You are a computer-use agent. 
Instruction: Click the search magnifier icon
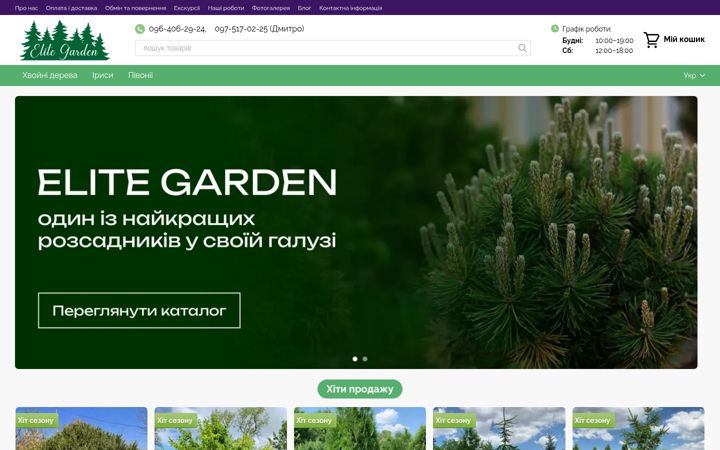522,48
